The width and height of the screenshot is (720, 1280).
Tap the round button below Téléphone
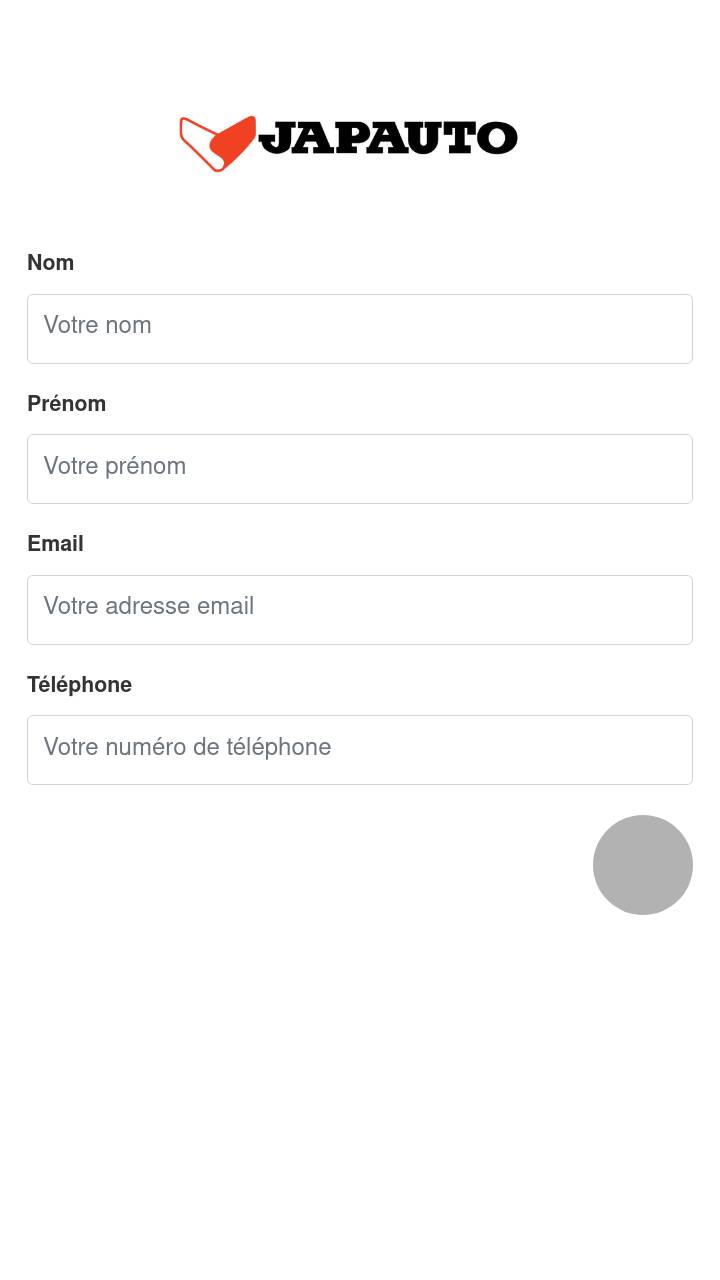click(643, 865)
